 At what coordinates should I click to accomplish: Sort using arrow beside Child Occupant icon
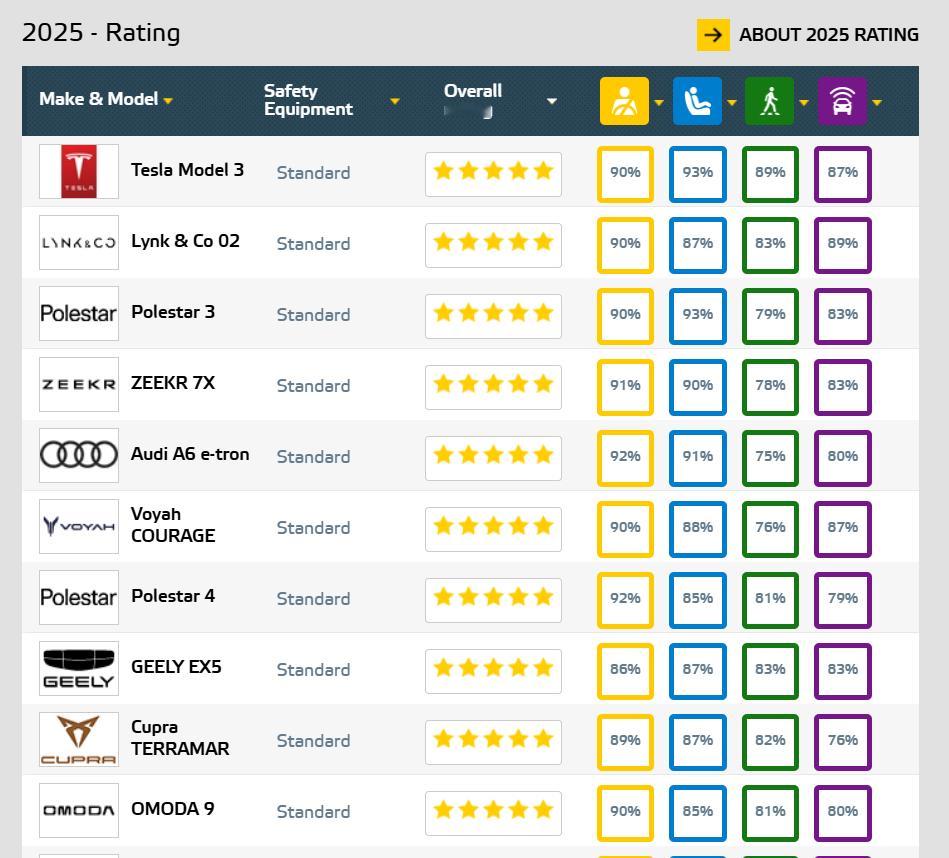[732, 102]
